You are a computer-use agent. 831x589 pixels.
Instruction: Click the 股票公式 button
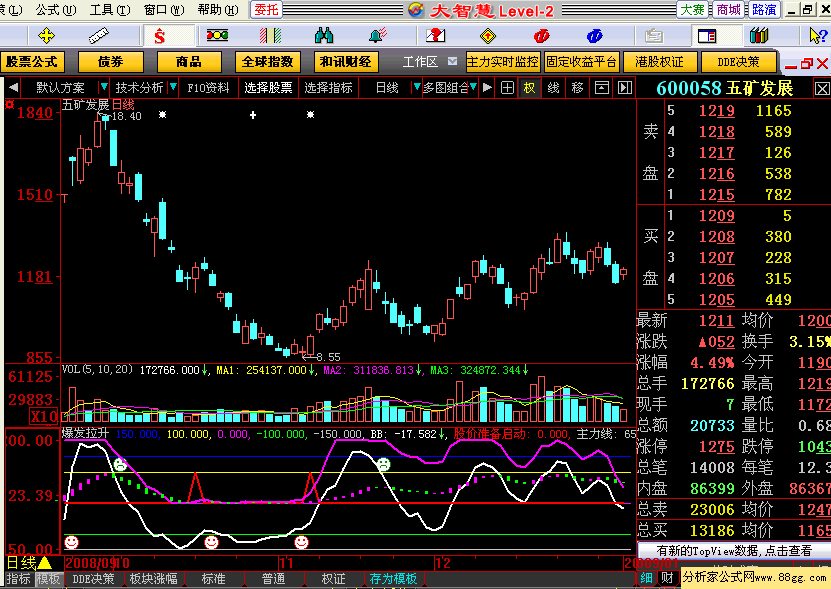coord(32,62)
